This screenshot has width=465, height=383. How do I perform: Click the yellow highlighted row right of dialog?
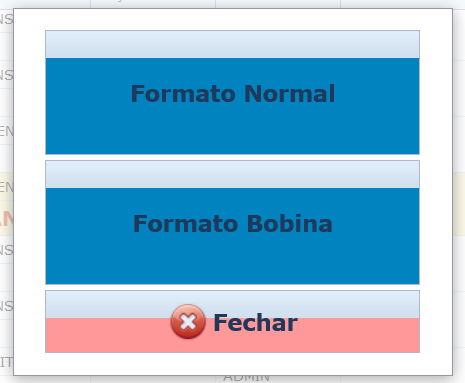[x=459, y=204]
